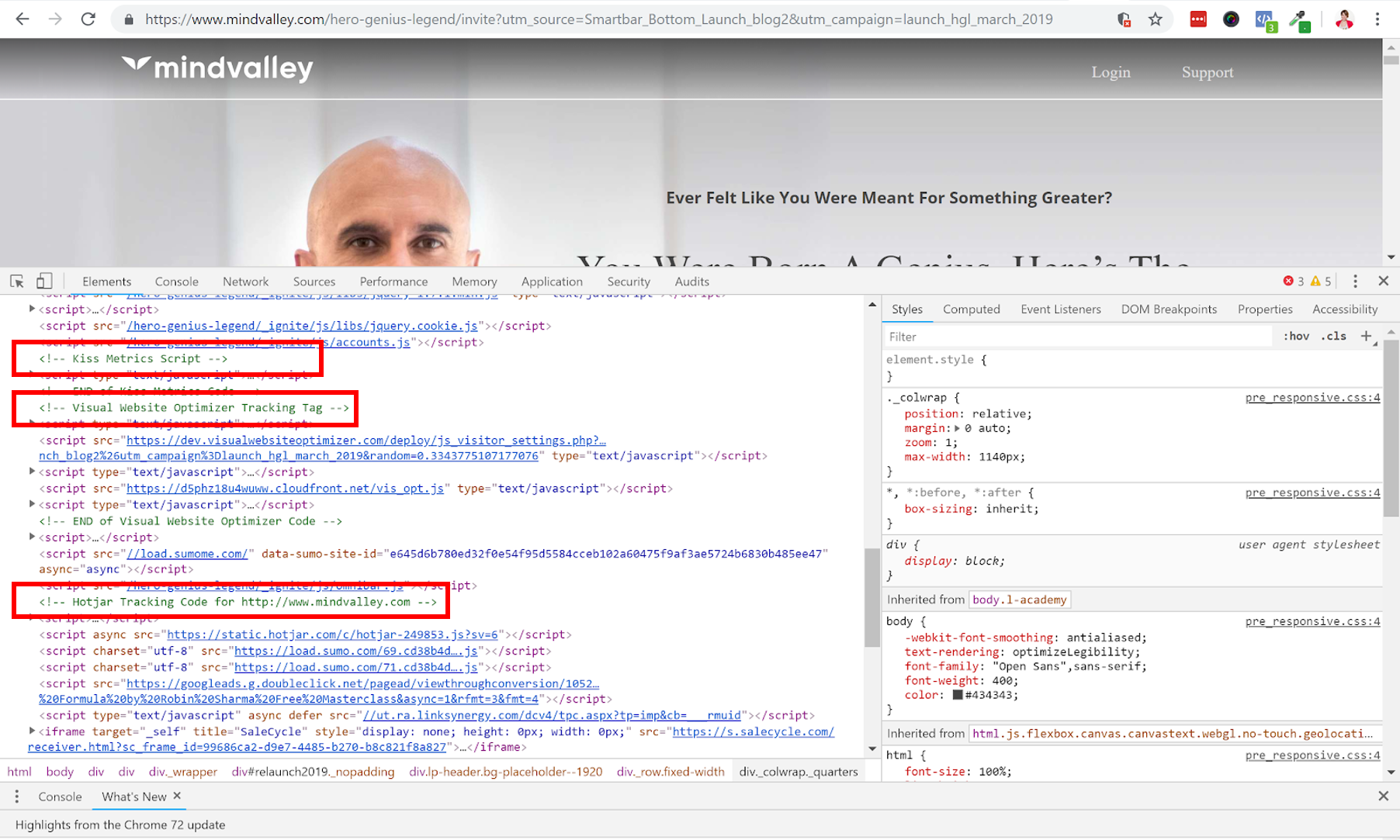Open the red extension icon in toolbar
The width and height of the screenshot is (1400, 840).
(1198, 19)
